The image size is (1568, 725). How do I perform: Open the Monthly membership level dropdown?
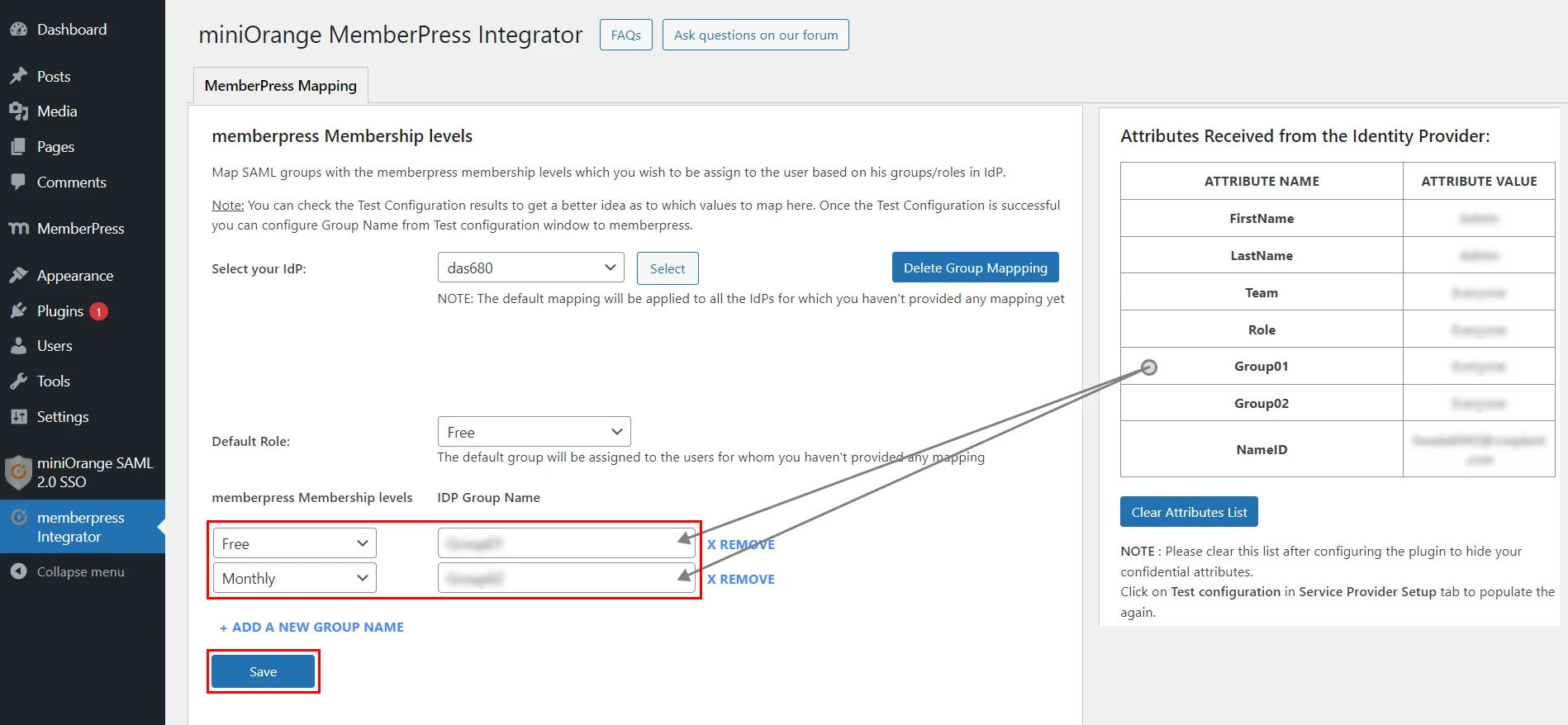pos(295,578)
